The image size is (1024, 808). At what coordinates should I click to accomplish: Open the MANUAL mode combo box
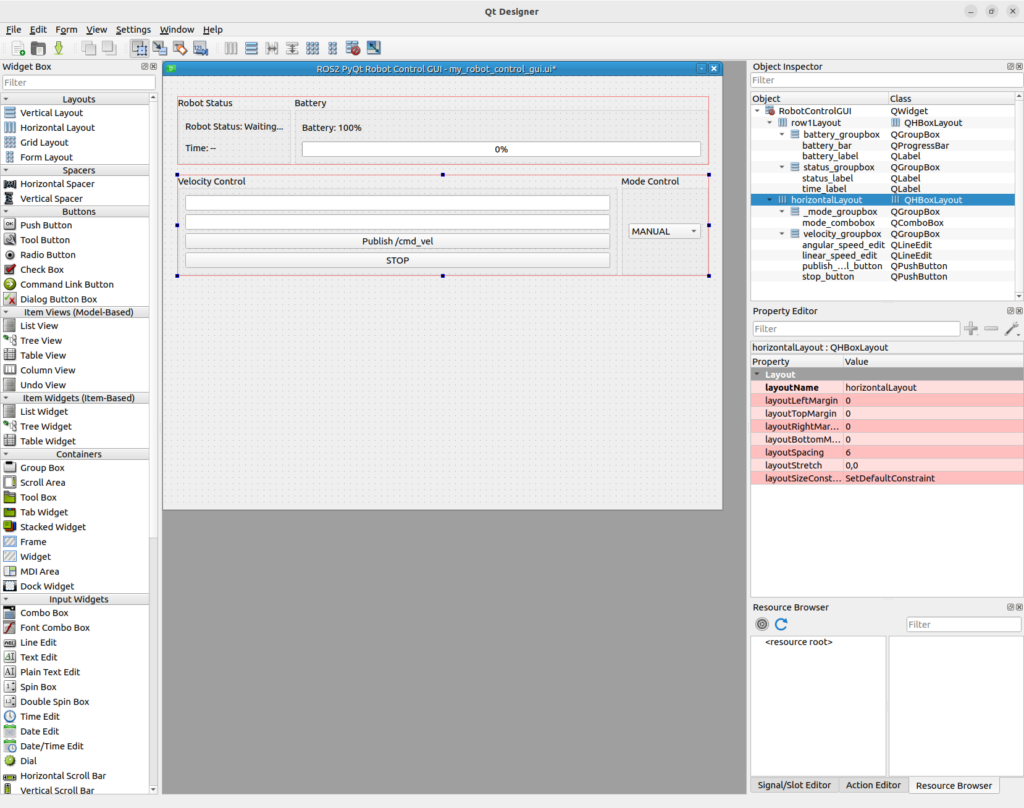664,231
